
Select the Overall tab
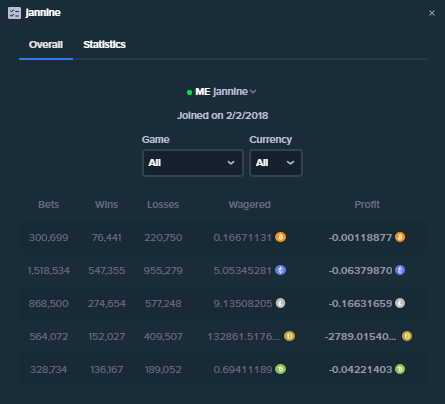tap(46, 45)
